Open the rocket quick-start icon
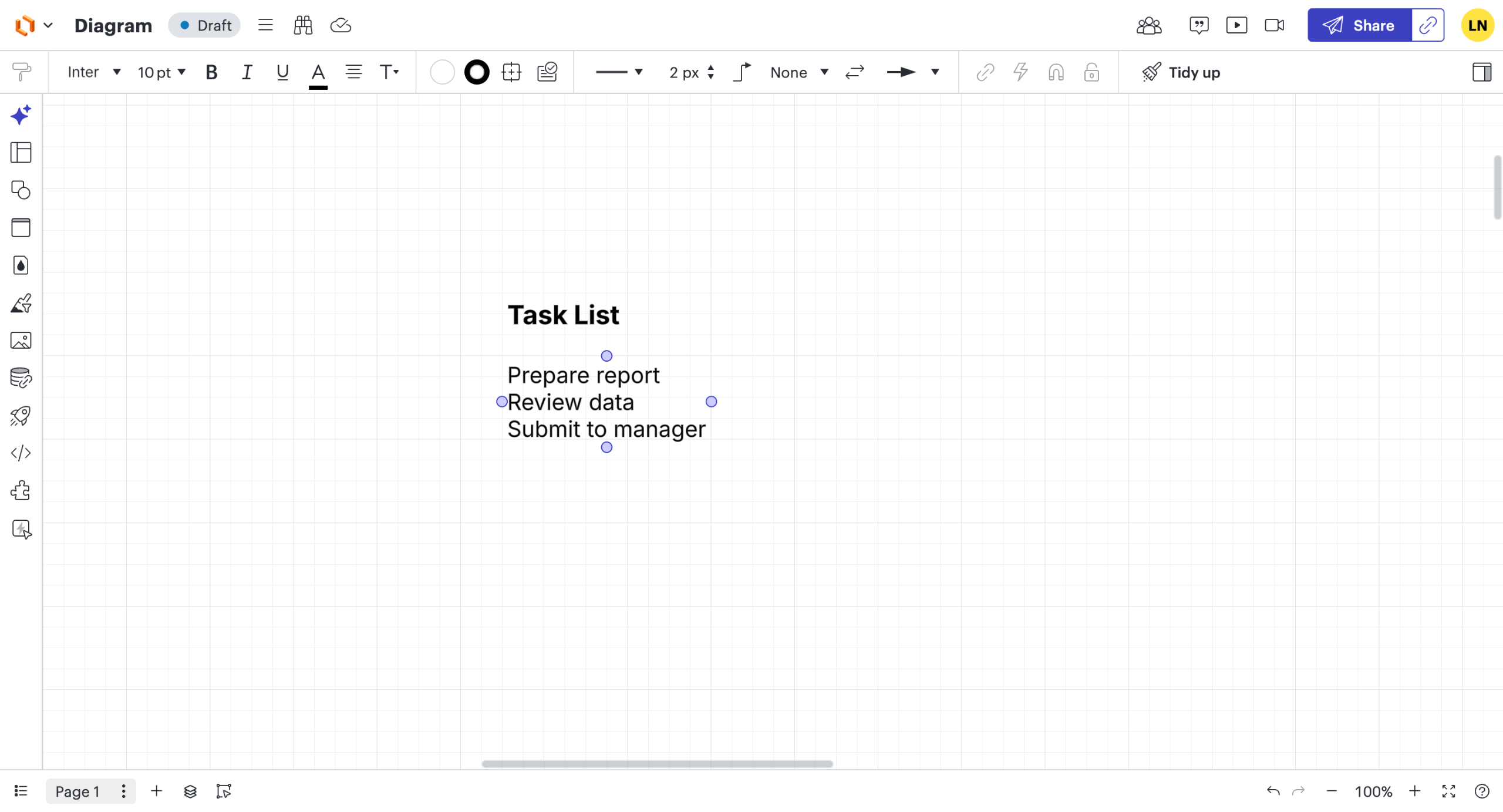 (21, 416)
